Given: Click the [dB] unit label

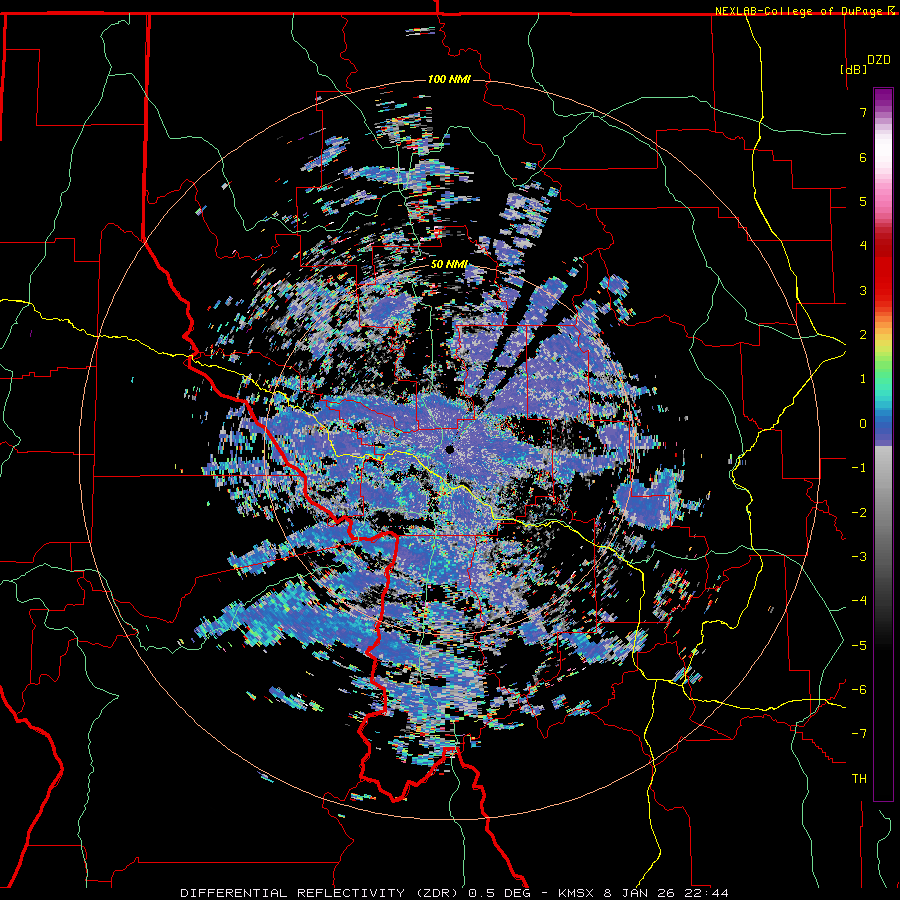Looking at the screenshot, I should click(854, 69).
